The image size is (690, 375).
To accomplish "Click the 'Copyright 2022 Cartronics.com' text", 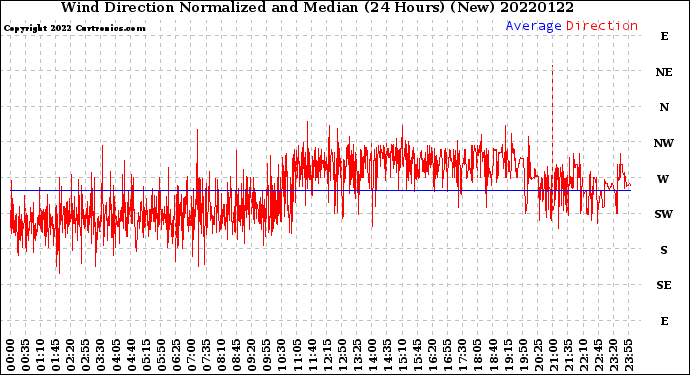I will pyautogui.click(x=74, y=28).
